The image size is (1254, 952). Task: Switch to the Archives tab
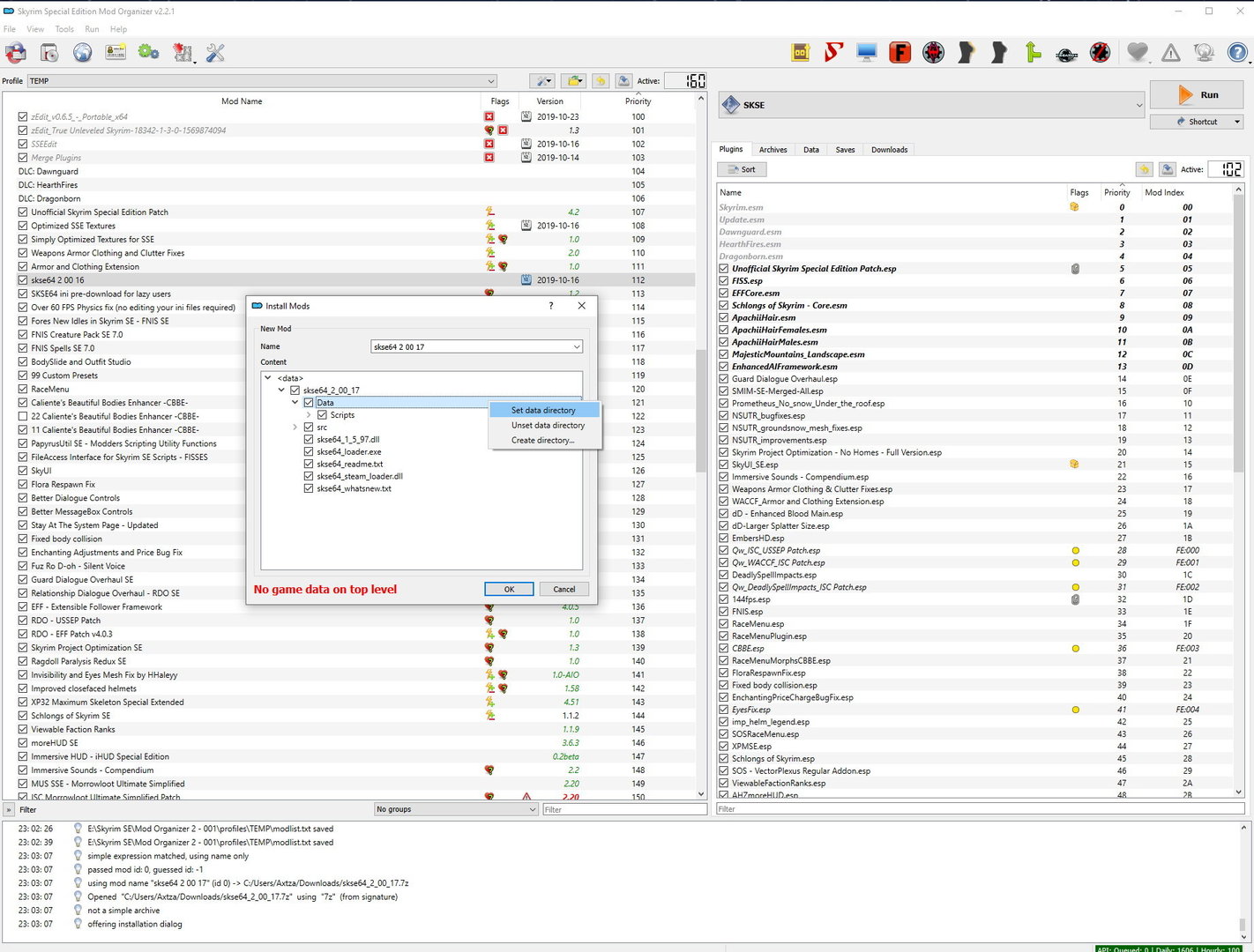(x=773, y=150)
